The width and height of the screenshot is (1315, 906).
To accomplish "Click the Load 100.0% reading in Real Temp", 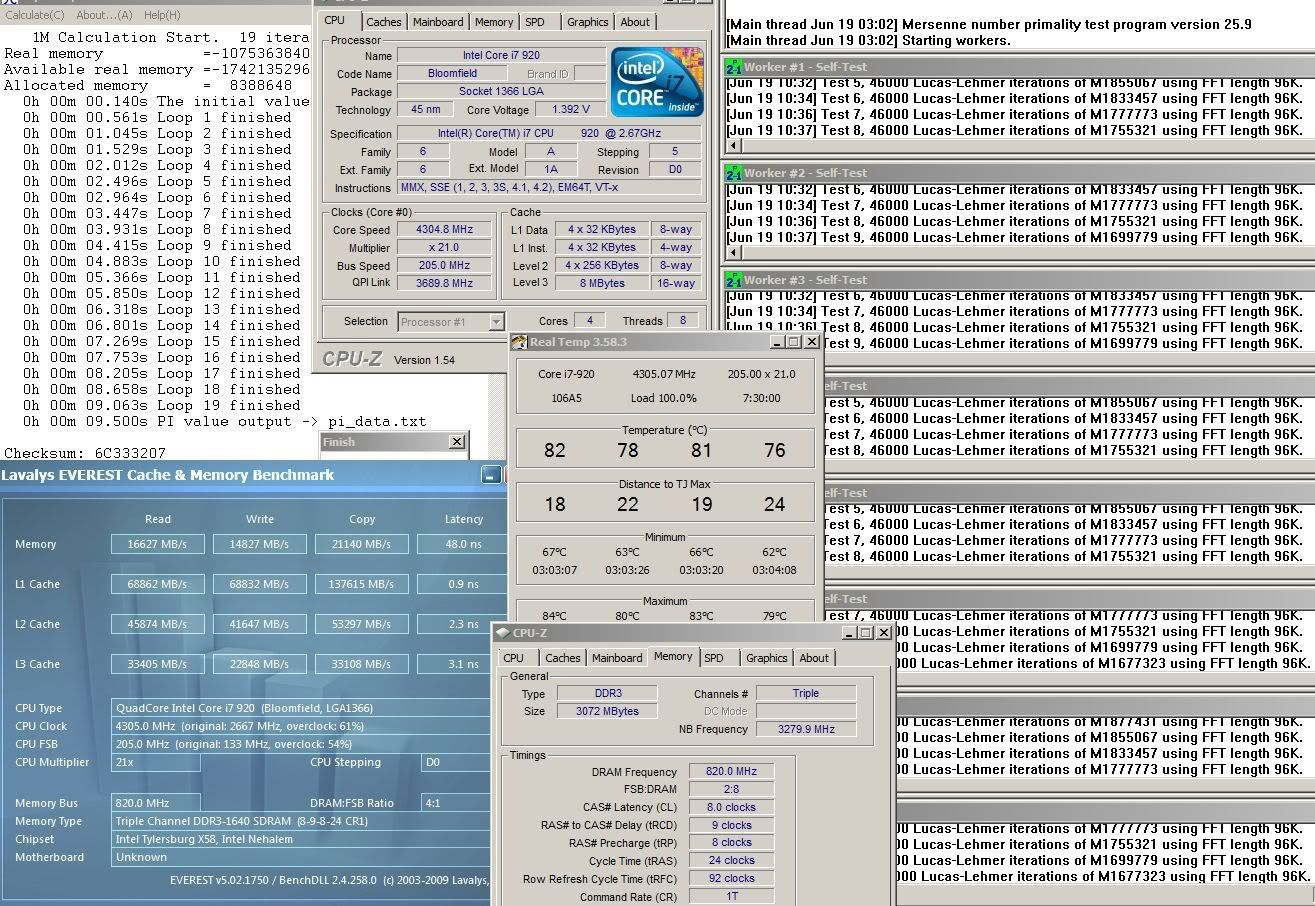I will [x=664, y=398].
